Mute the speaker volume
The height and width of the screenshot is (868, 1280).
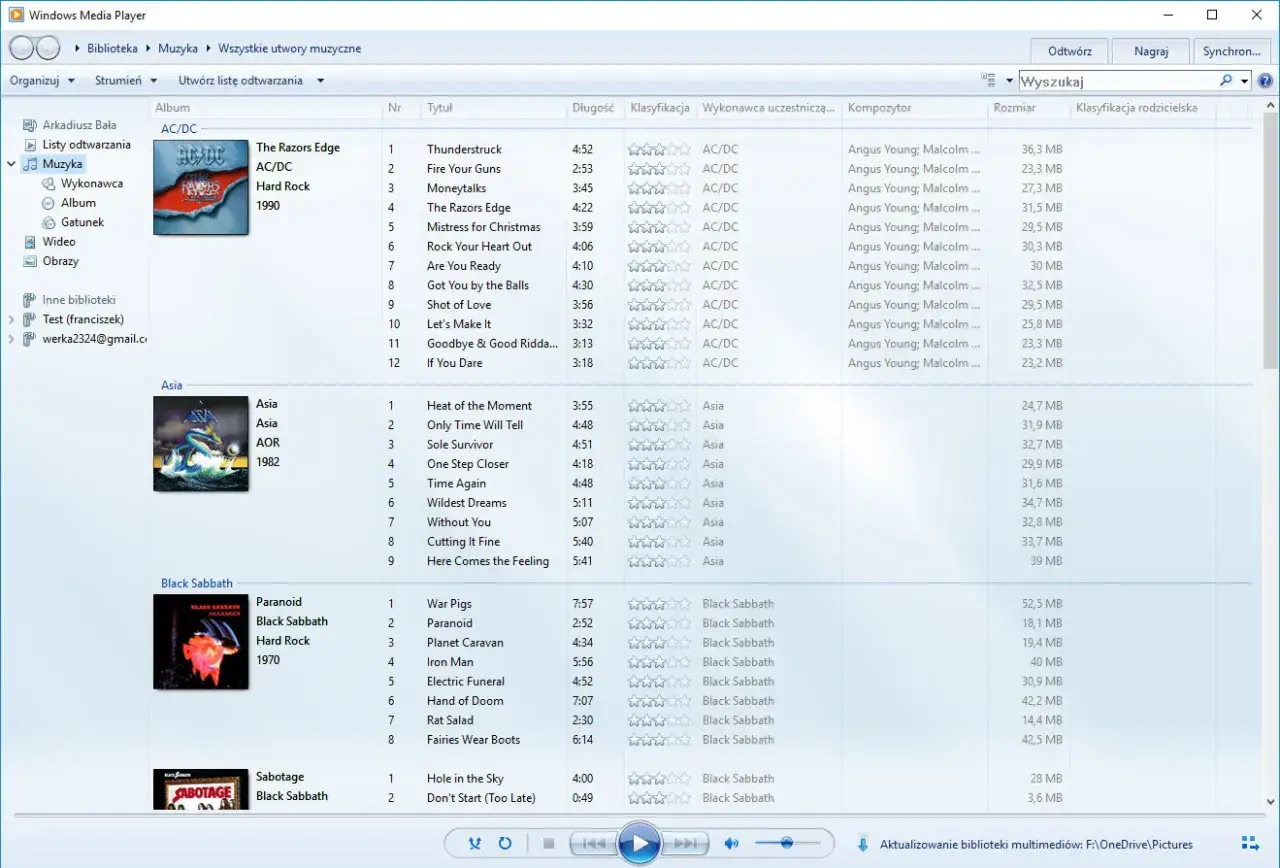pos(731,843)
